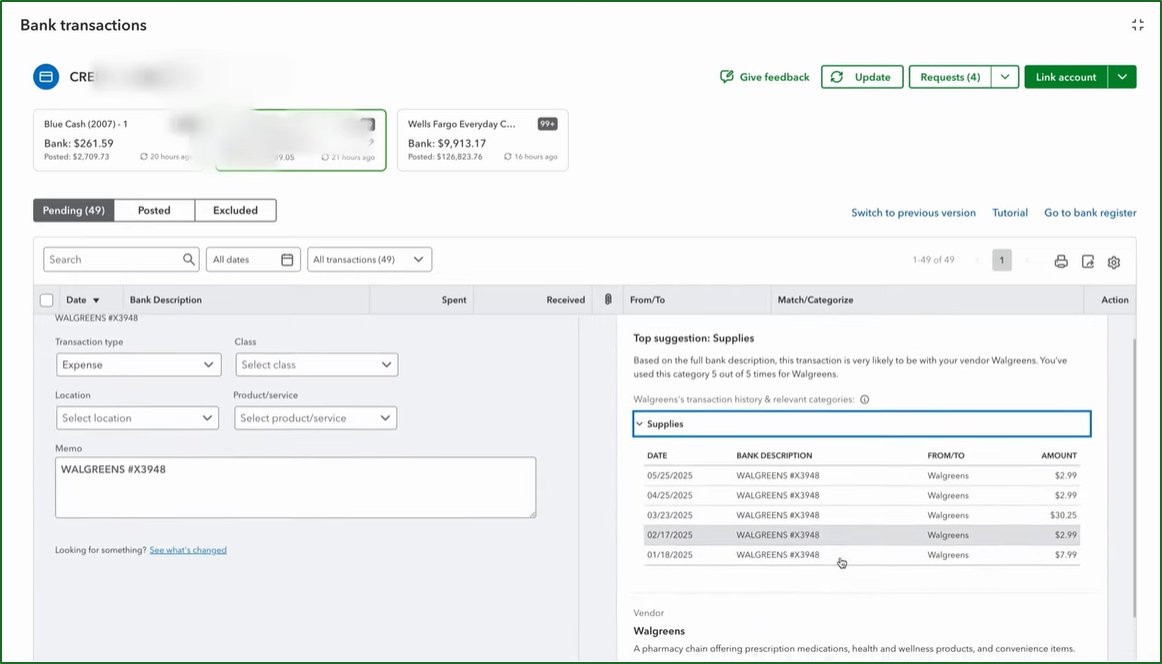Open the Select location dropdown

[x=138, y=418]
